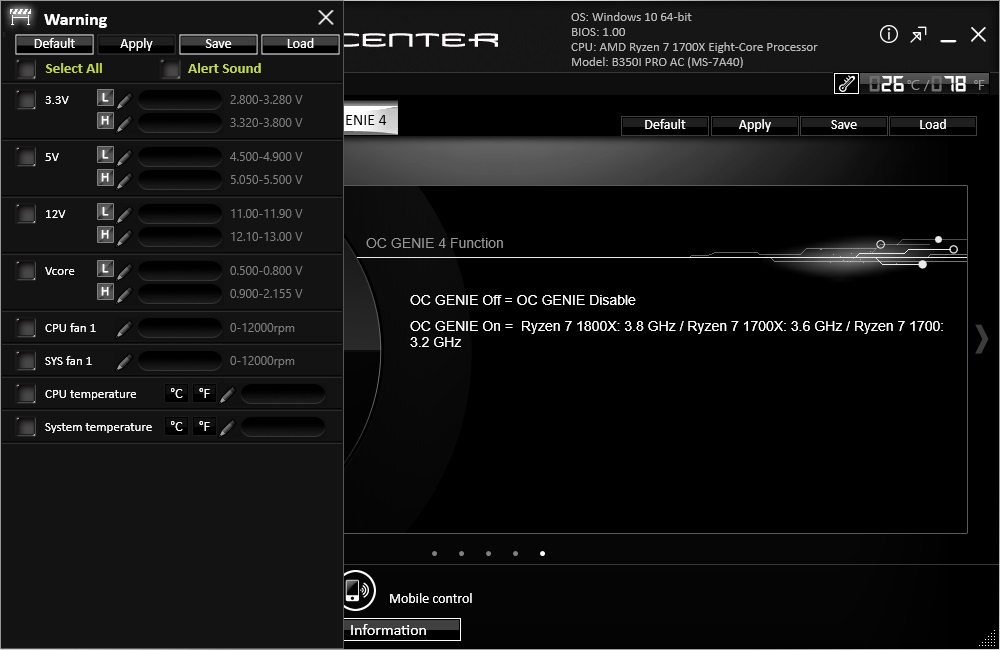Enable the Alert Sound checkbox
Viewport: 1000px width, 650px height.
point(170,69)
